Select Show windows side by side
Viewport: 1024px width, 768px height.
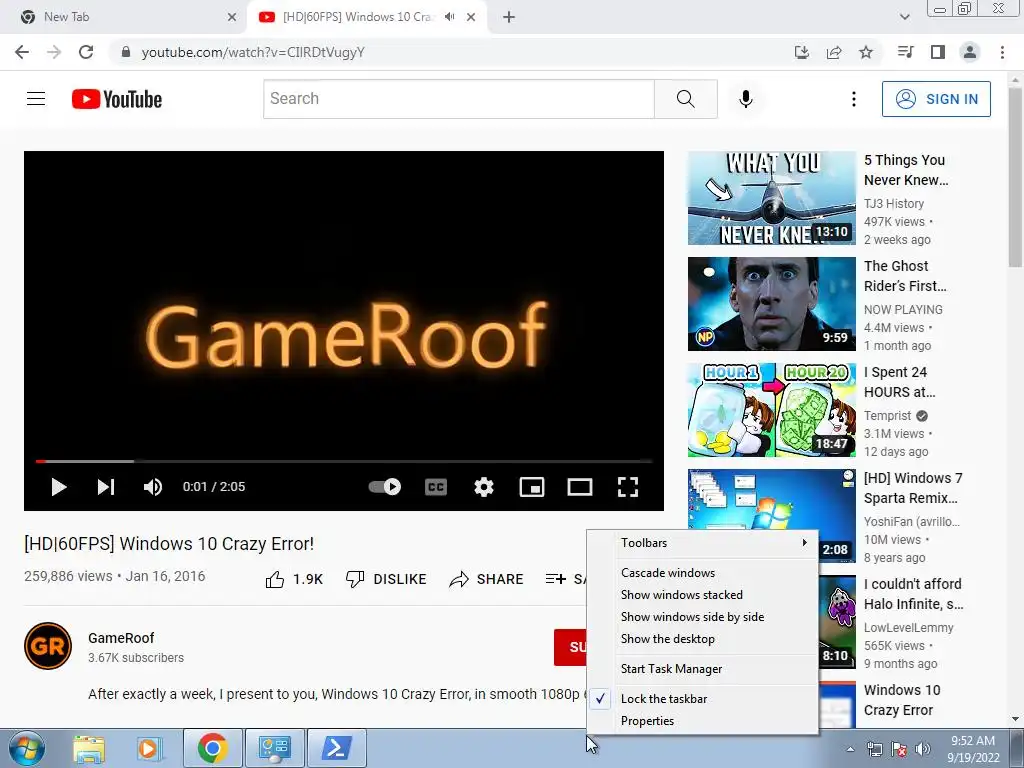pos(703,617)
